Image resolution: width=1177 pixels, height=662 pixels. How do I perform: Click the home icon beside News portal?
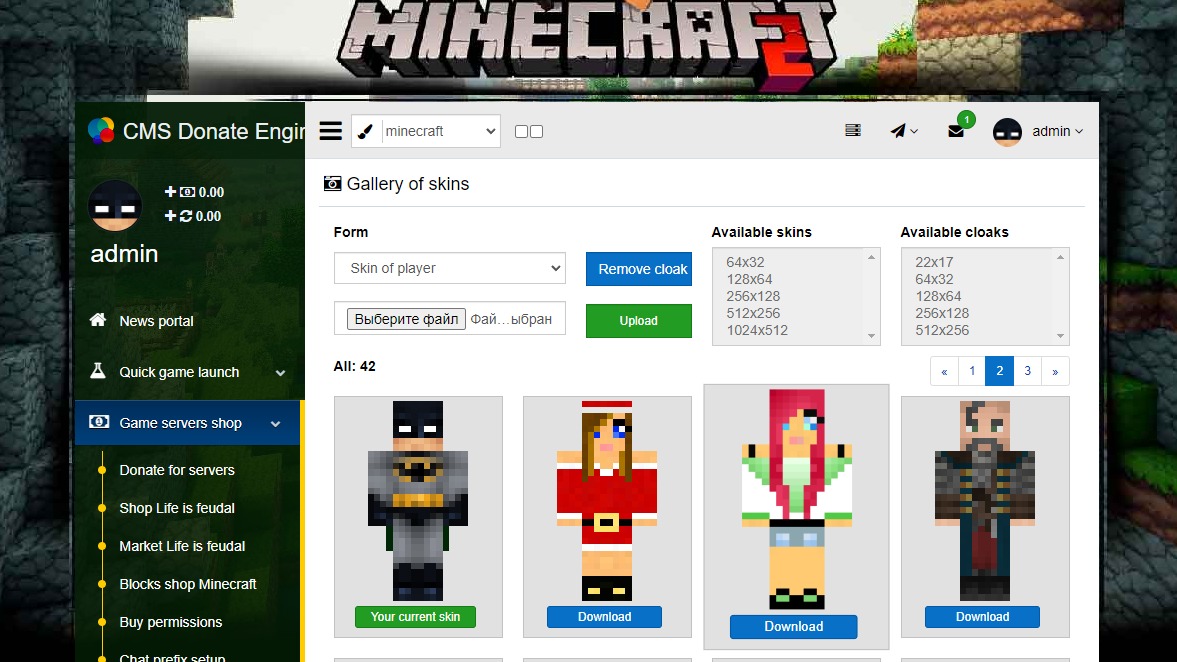click(98, 320)
